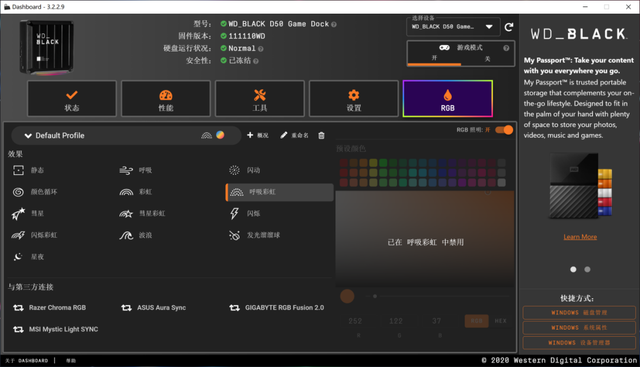Open WINDOWS 系统属性 system properties shortcut

579,328
